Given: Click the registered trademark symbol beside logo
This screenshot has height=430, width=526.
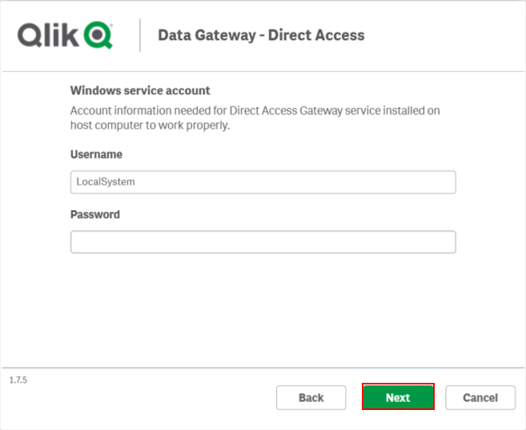Looking at the screenshot, I should pyautogui.click(x=111, y=25).
